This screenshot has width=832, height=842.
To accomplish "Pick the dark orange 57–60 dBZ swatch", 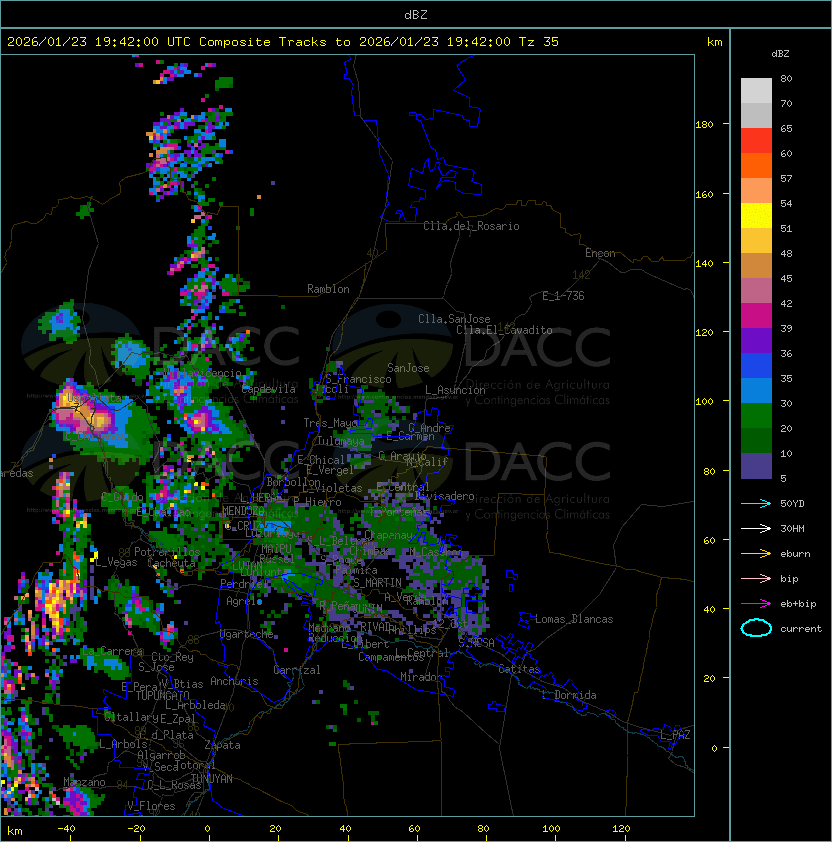I will pyautogui.click(x=756, y=165).
